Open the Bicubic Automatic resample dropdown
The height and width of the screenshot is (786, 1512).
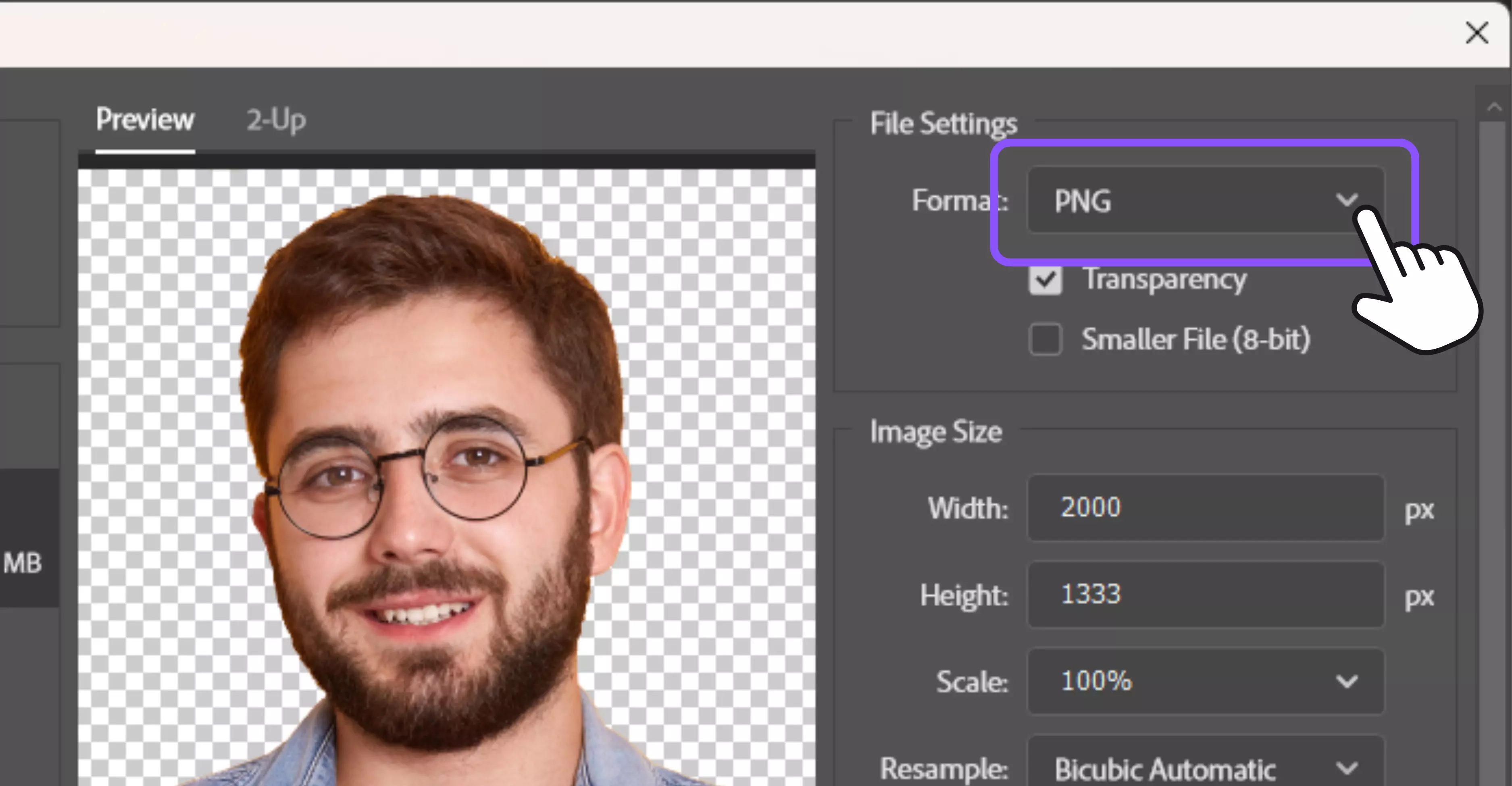click(1203, 767)
